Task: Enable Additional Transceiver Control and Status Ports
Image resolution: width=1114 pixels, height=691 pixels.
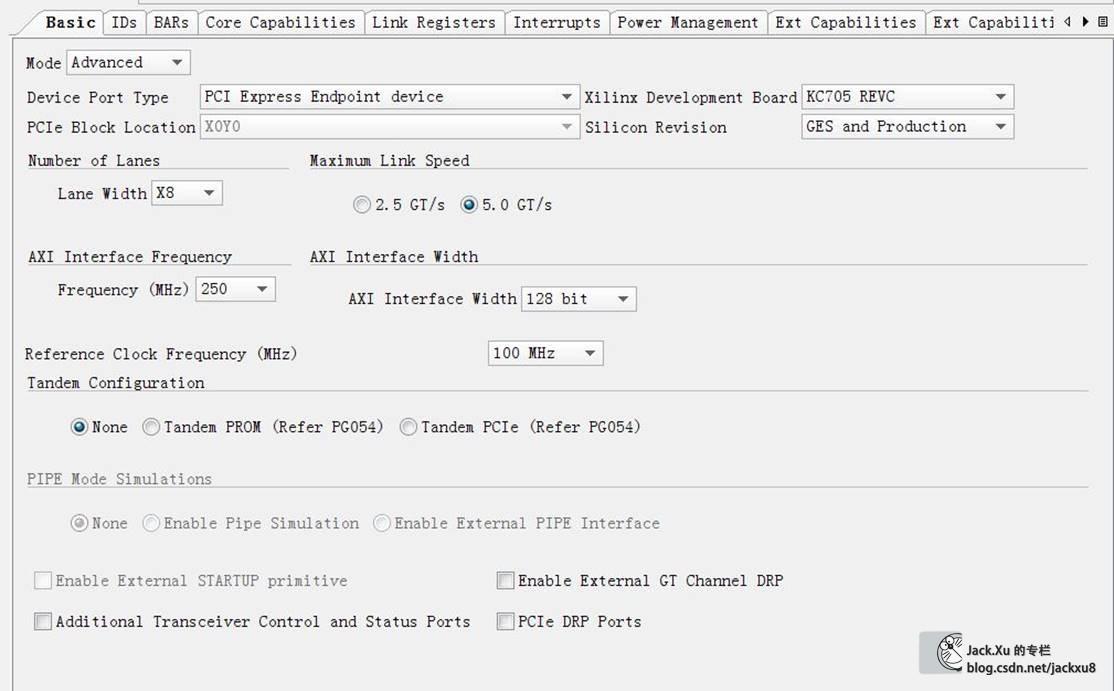Action: pyautogui.click(x=43, y=622)
